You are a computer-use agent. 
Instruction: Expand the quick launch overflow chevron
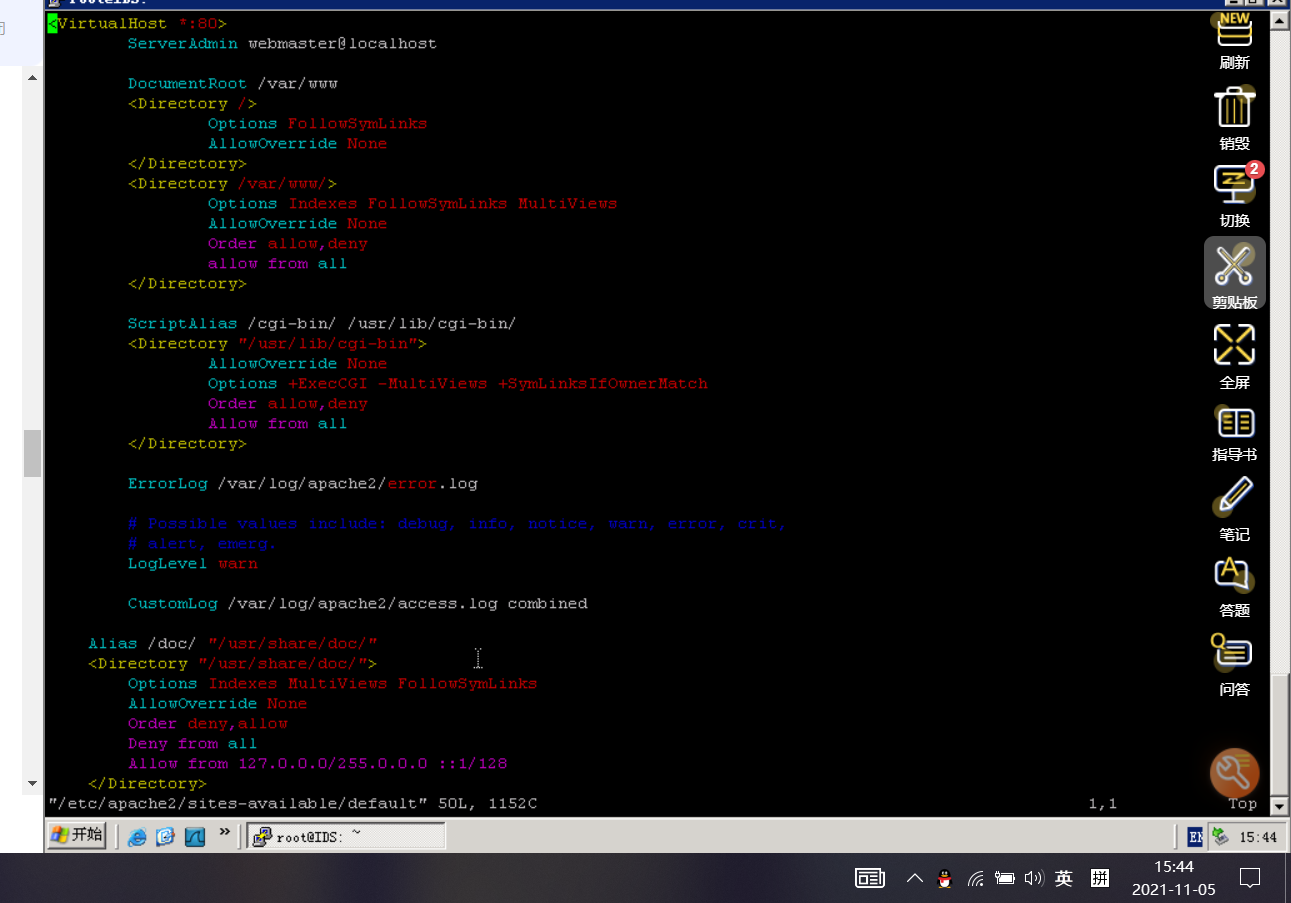pyautogui.click(x=225, y=832)
